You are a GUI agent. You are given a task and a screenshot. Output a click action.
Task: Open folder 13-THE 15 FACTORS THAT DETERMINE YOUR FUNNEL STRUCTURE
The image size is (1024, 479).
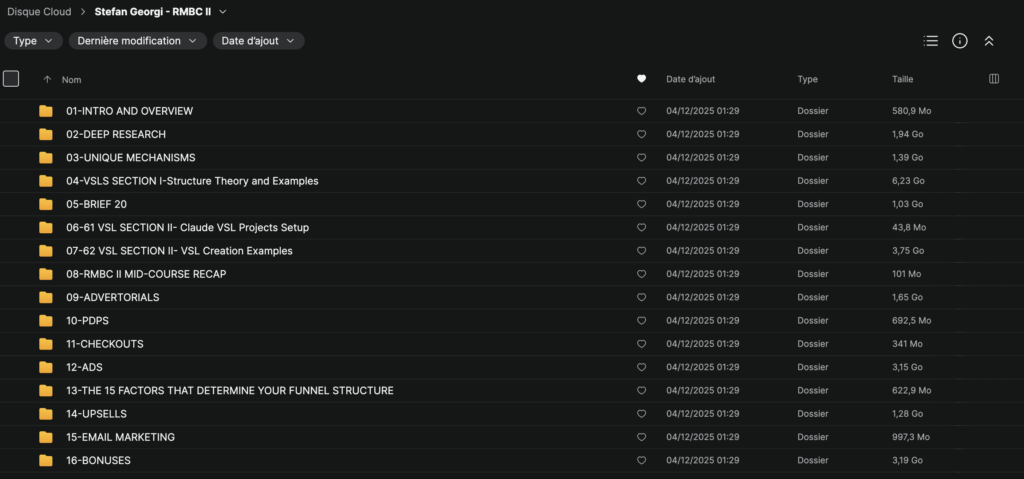pos(230,391)
